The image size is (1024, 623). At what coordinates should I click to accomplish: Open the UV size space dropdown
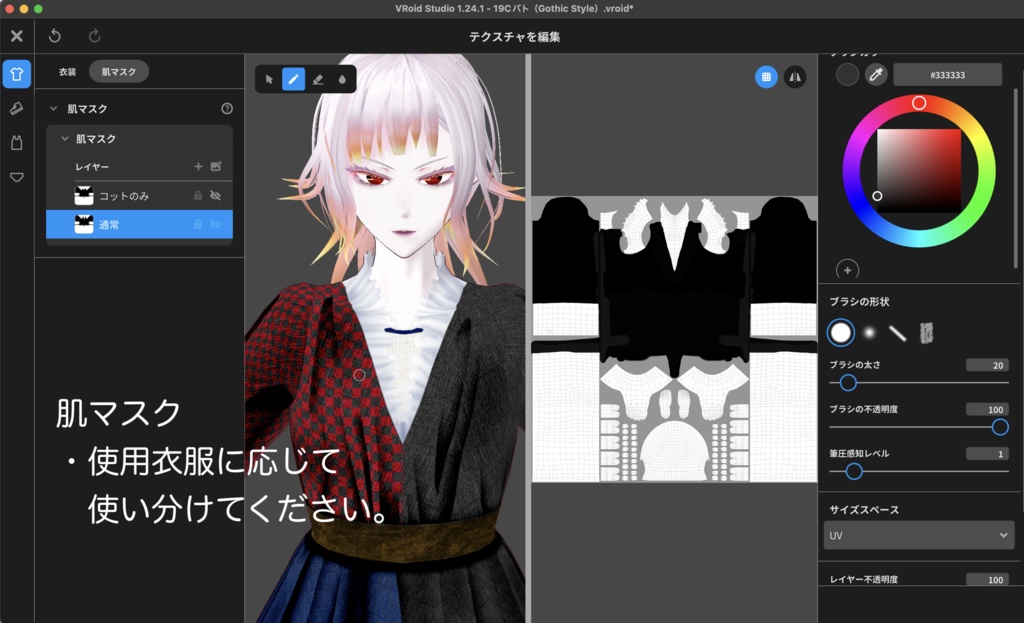(916, 535)
